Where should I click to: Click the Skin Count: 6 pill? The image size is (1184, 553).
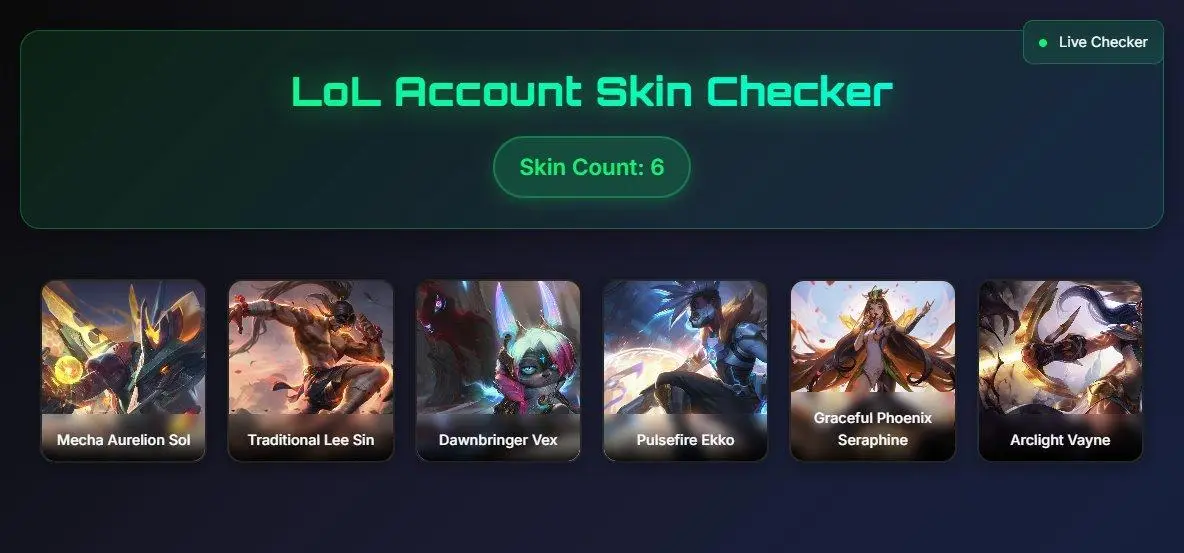point(591,167)
